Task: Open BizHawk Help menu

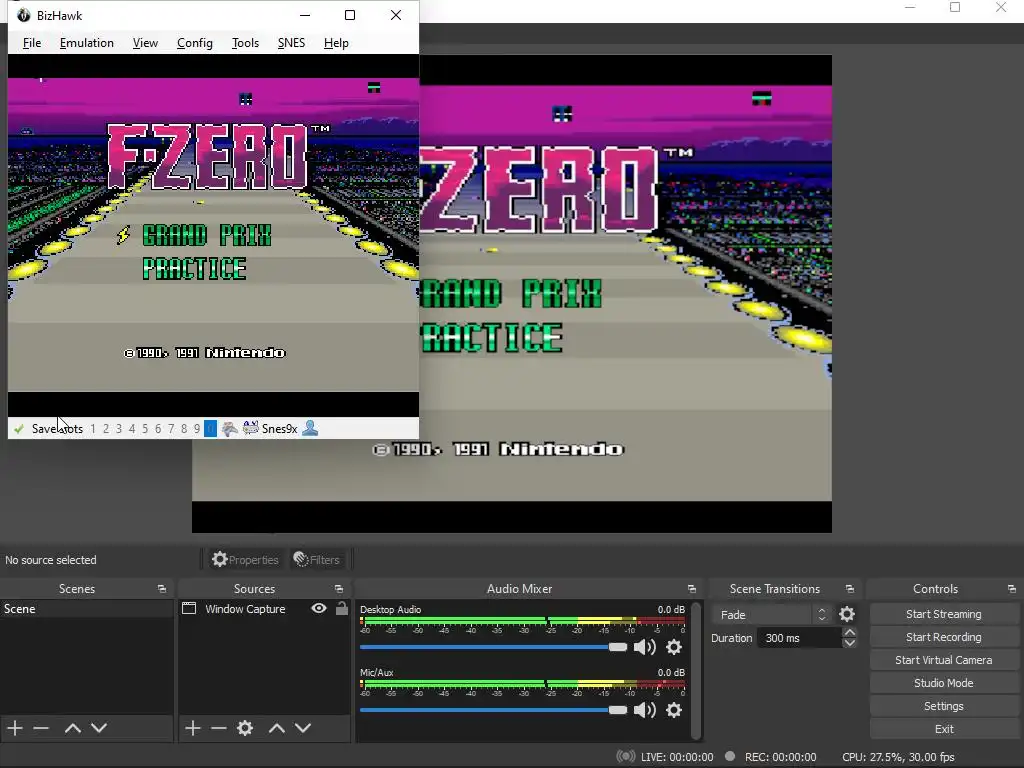Action: coord(336,42)
